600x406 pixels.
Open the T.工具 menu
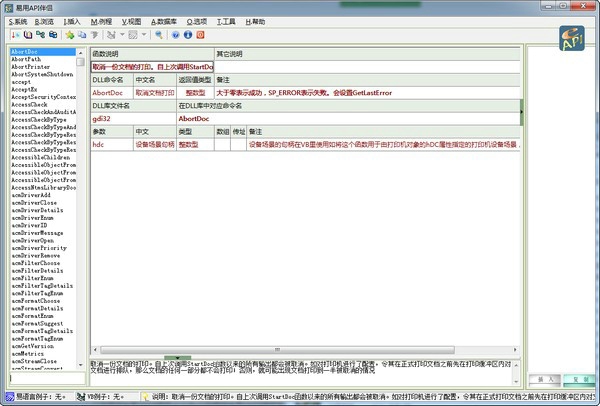225,20
